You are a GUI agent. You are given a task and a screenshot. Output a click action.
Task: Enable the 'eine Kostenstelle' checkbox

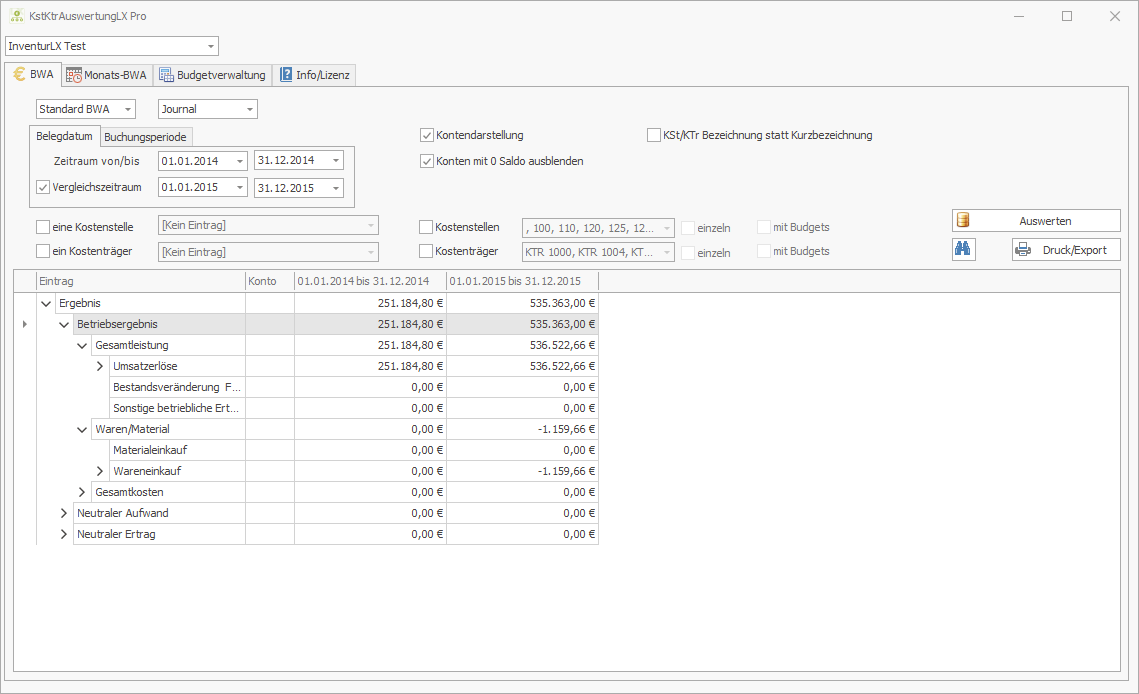click(x=43, y=227)
